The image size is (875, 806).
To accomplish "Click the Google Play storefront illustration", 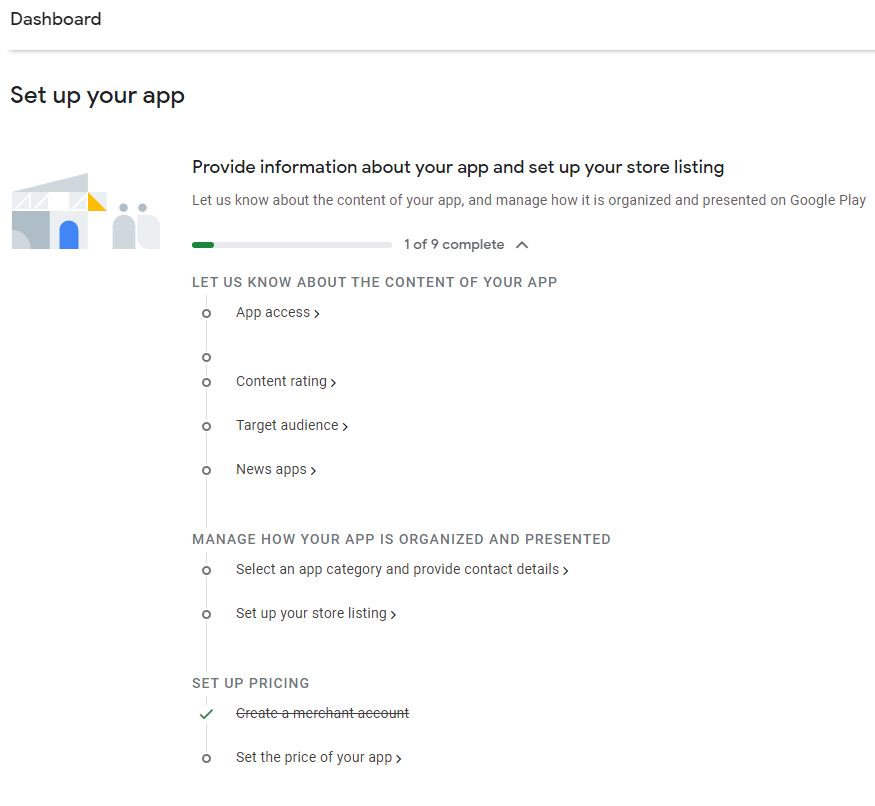I will coord(85,210).
